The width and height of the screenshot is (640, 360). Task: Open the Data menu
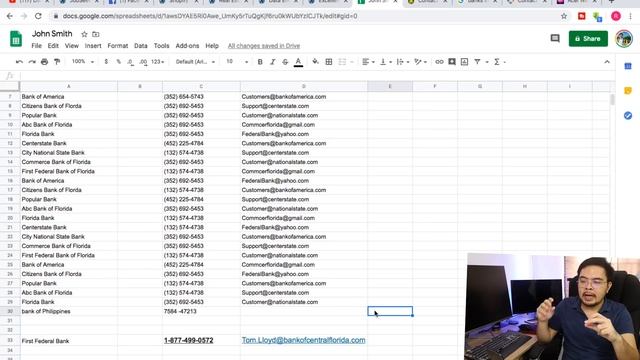point(141,46)
